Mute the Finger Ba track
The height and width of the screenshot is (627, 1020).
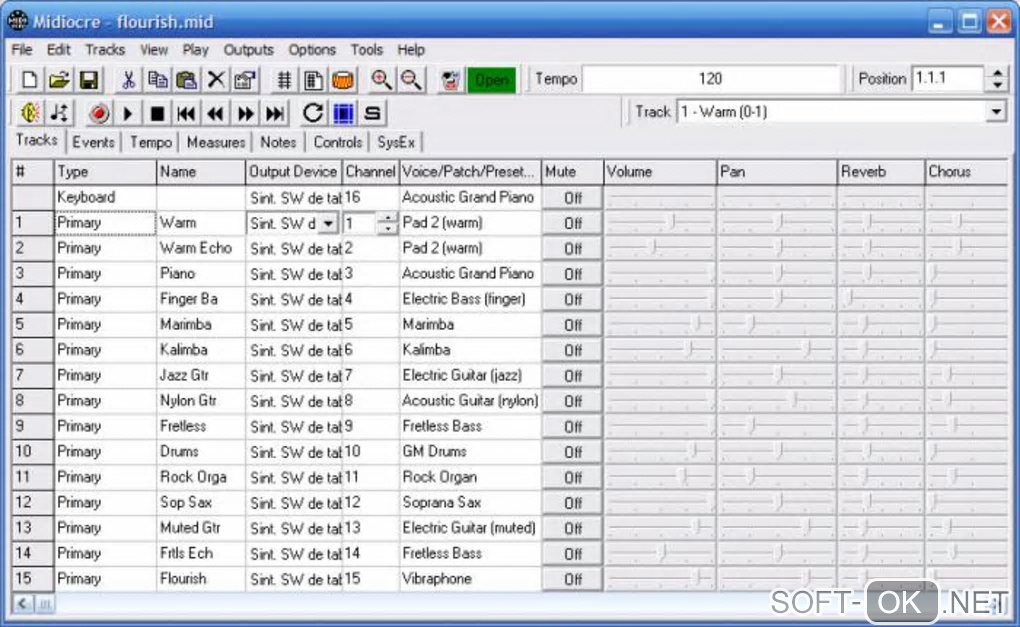click(572, 299)
